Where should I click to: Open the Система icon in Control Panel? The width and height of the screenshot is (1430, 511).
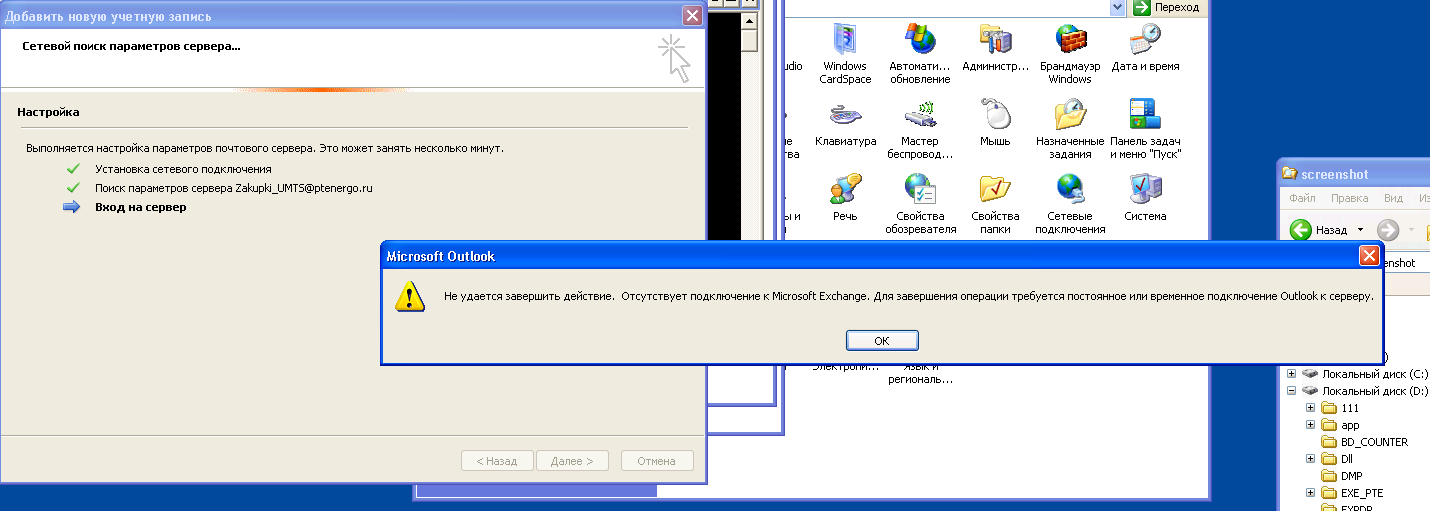tap(1145, 197)
